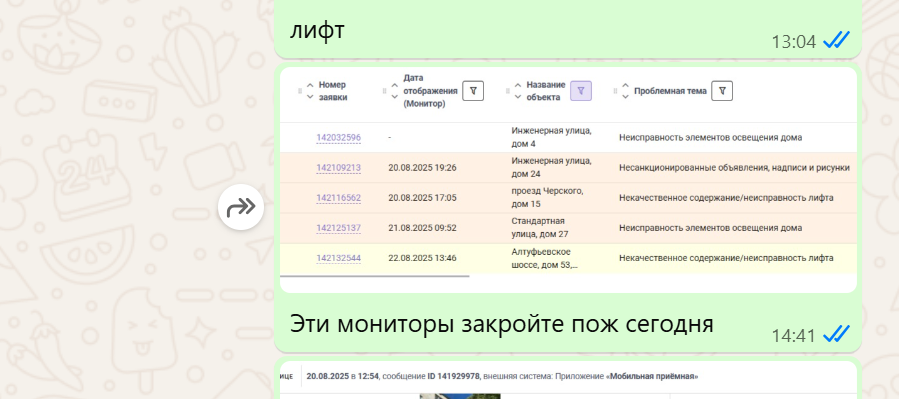Click the лифт message text
The width and height of the screenshot is (899, 399).
317,30
